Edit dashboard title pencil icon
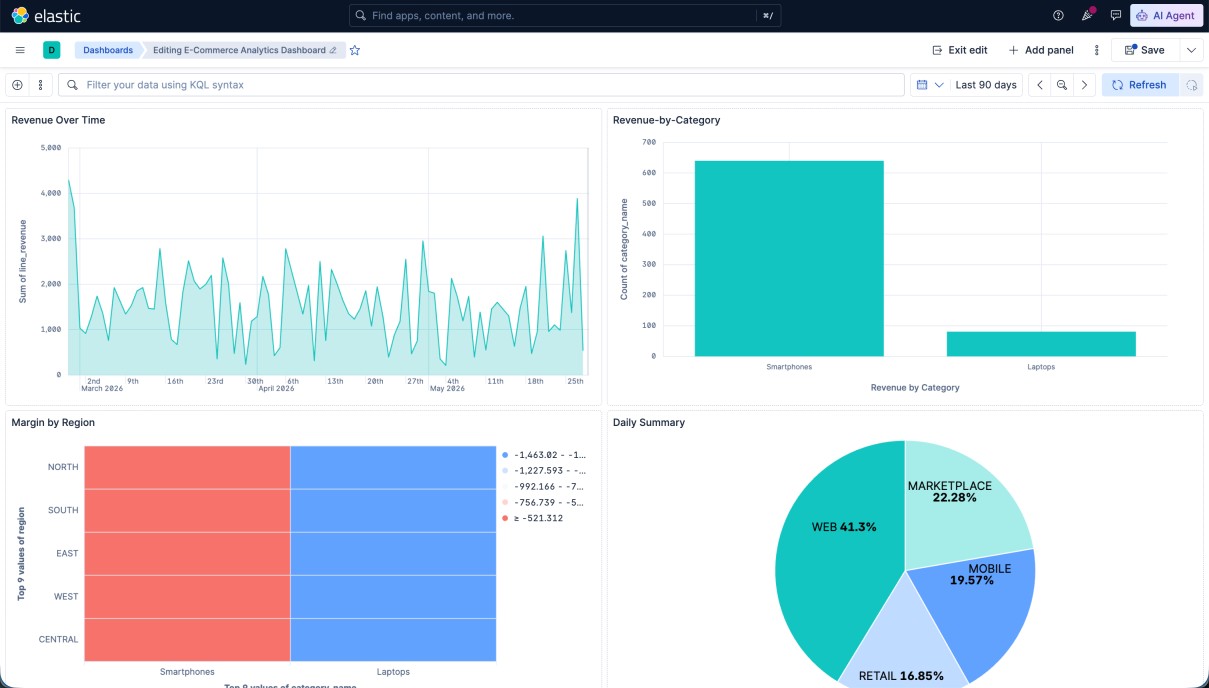Viewport: 1209px width, 688px height. coord(334,50)
